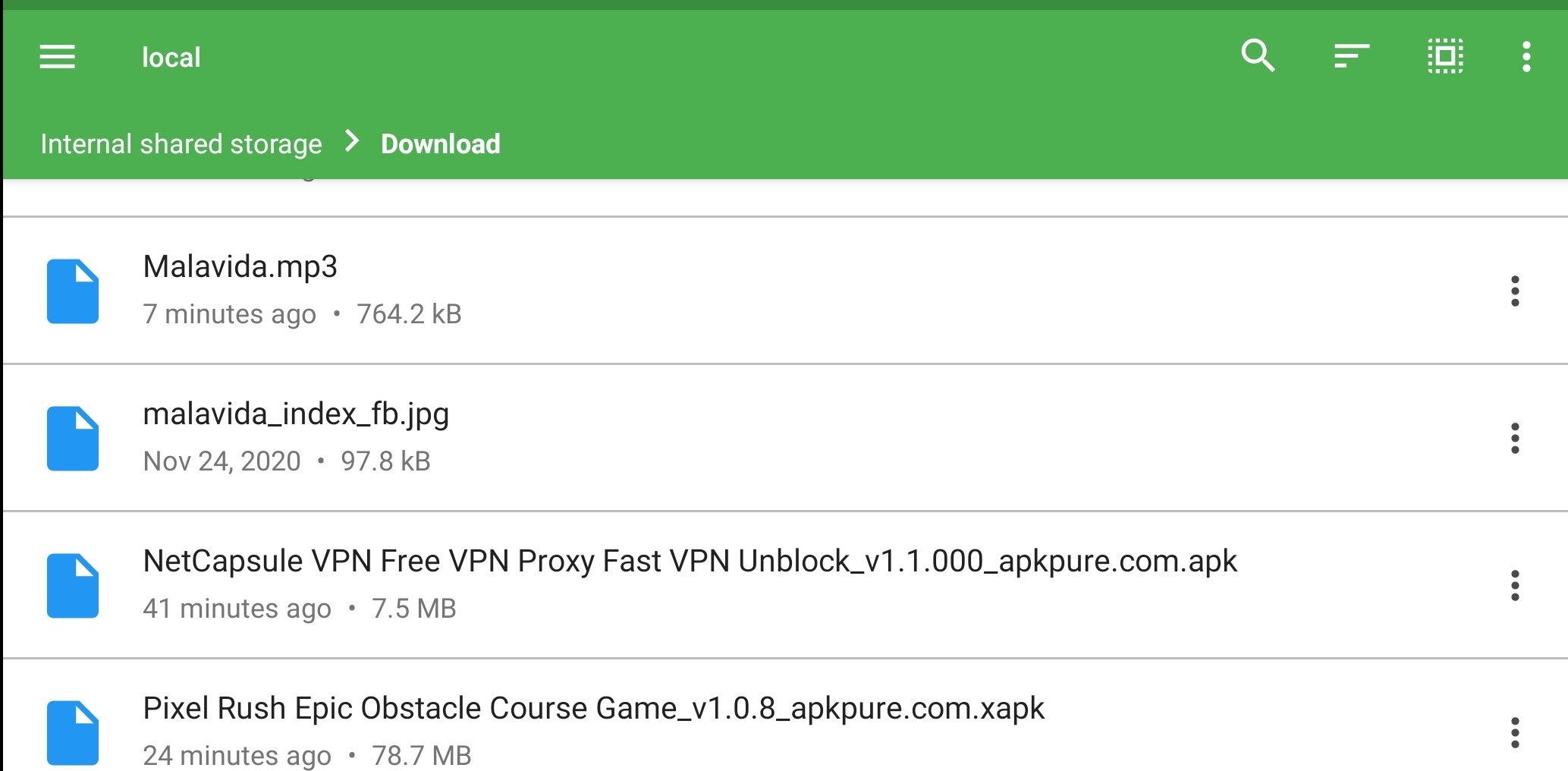
Task: Tap the malavida_index_fb.jpg file icon
Action: (73, 439)
